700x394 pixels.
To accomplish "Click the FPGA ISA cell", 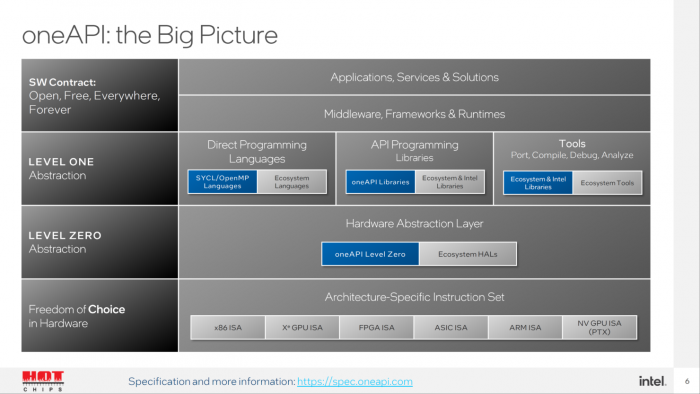I will click(376, 328).
